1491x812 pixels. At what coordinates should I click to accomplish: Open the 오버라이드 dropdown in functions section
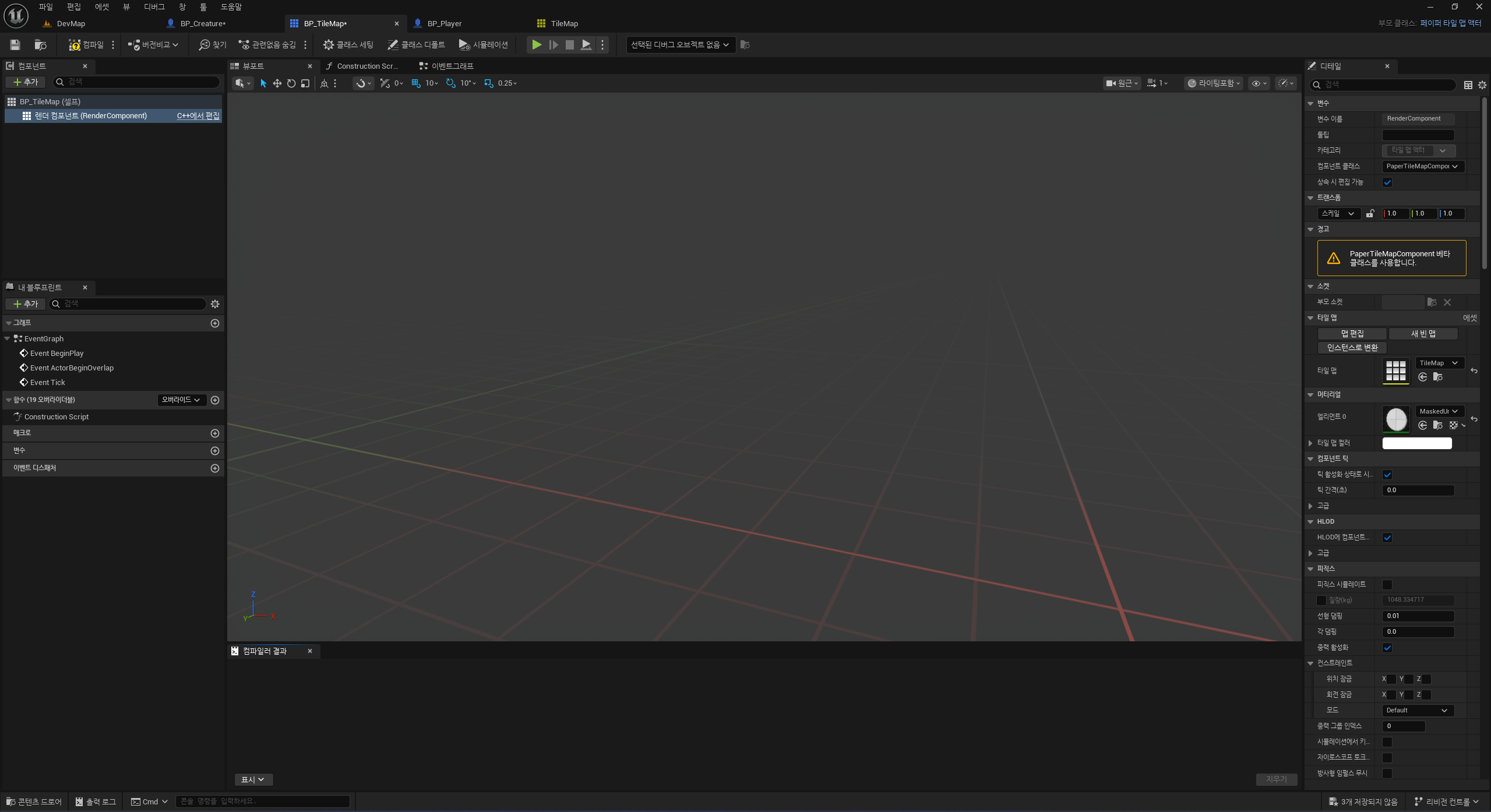click(x=181, y=400)
